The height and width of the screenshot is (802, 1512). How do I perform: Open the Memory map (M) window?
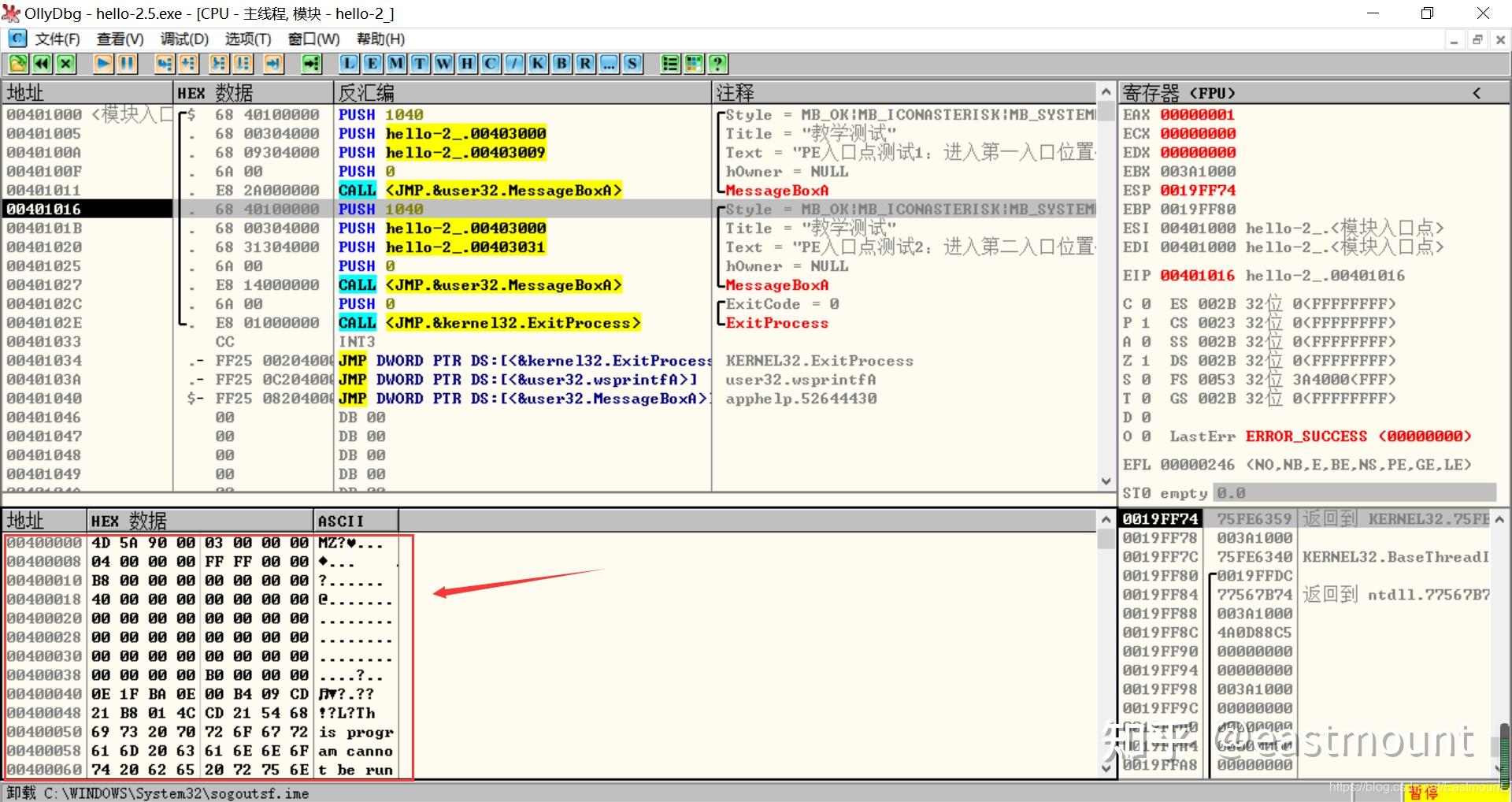[396, 64]
